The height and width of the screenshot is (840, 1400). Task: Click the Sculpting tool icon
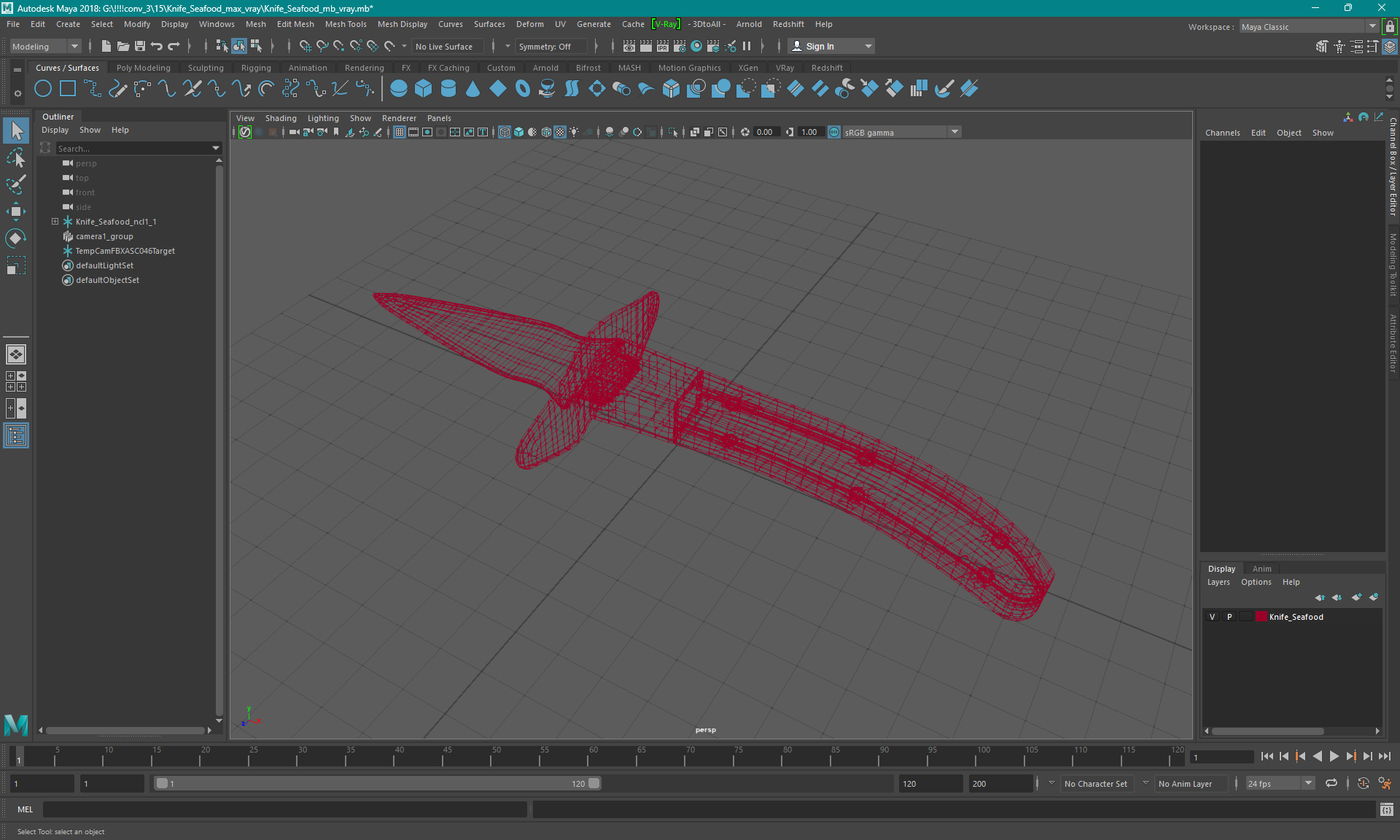(x=205, y=67)
